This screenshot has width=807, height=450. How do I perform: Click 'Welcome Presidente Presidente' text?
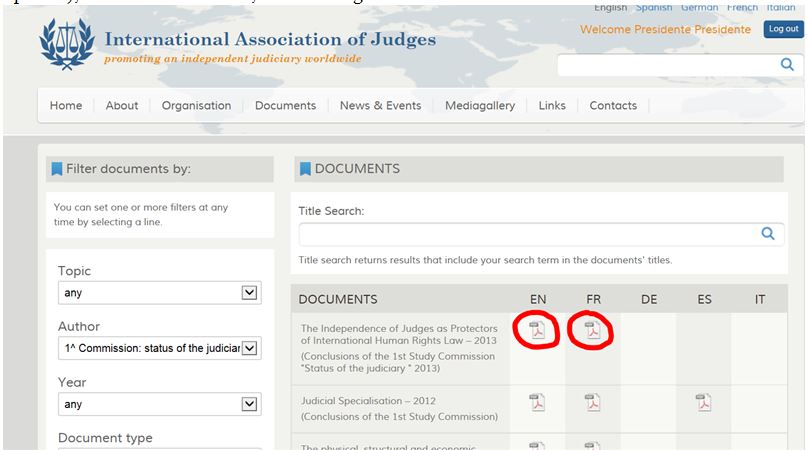665,29
